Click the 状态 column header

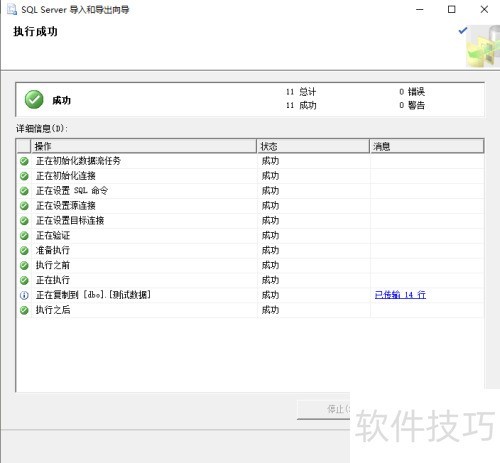[313, 146]
